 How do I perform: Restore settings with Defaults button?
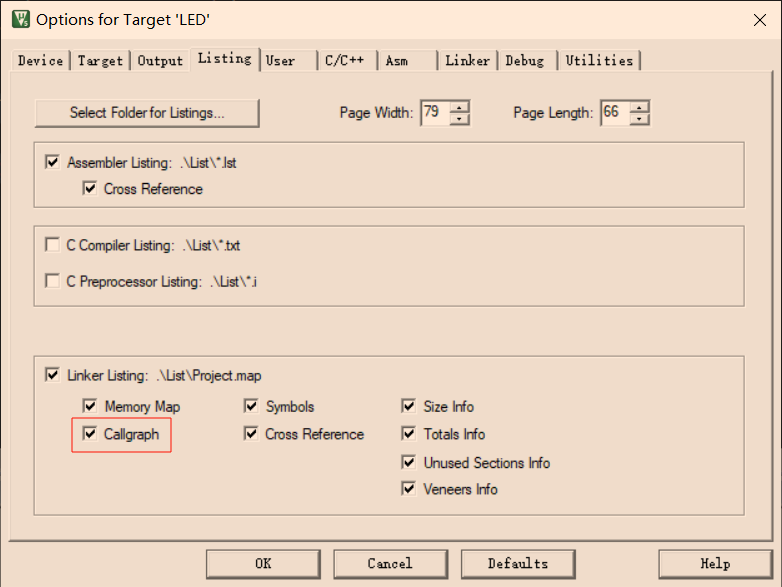click(x=518, y=564)
